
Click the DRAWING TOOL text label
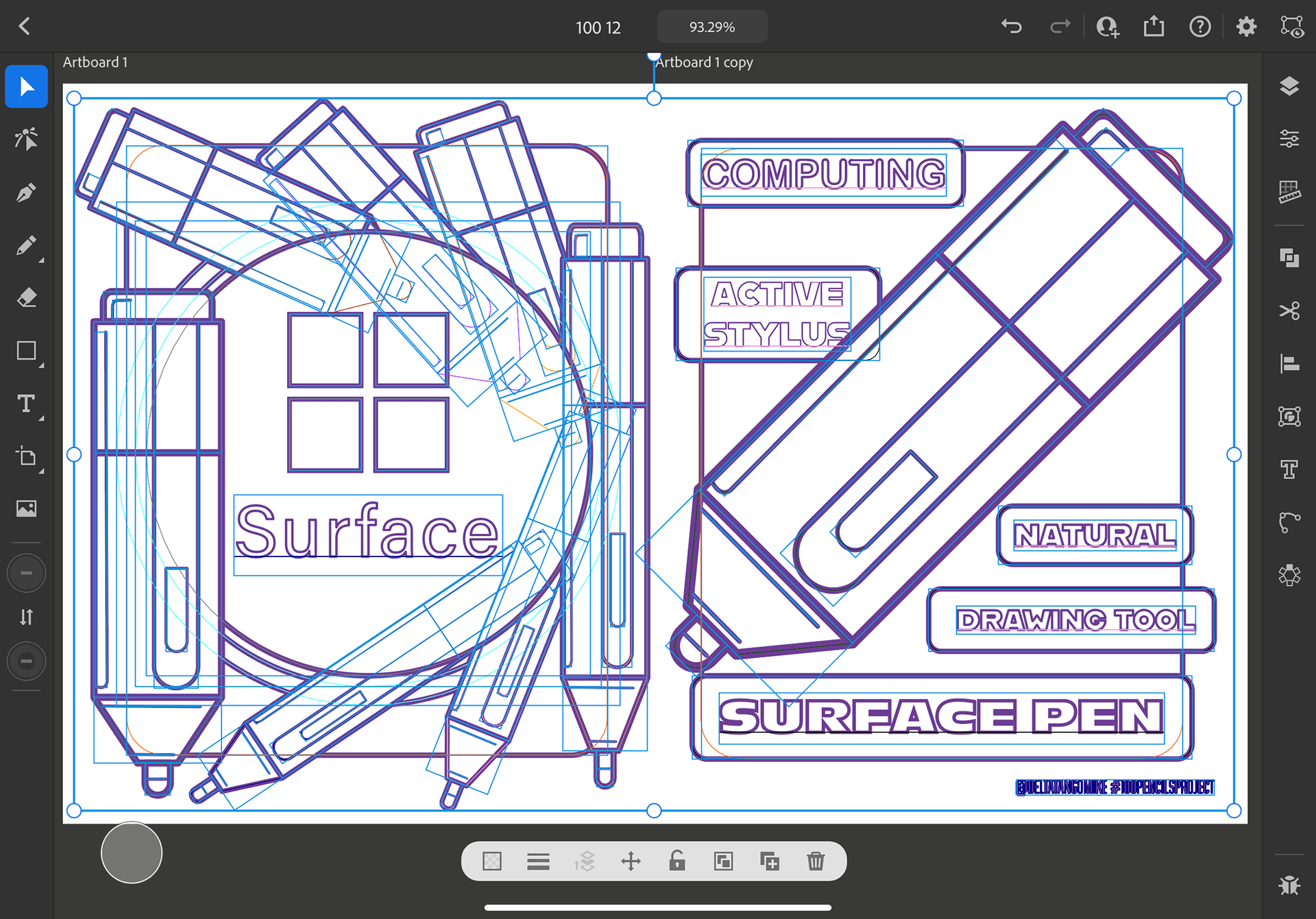point(1075,620)
